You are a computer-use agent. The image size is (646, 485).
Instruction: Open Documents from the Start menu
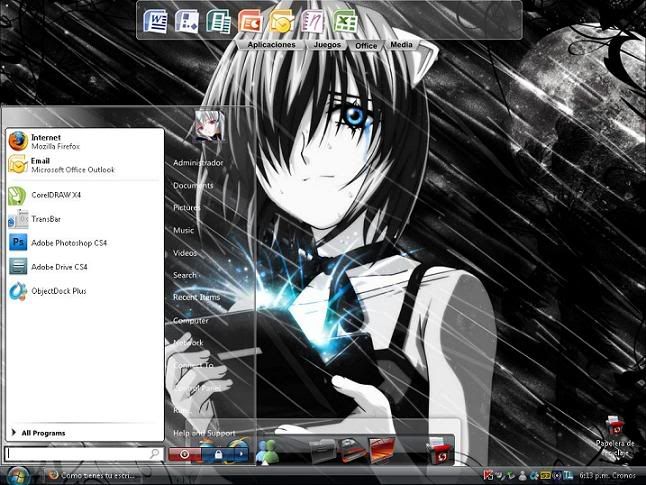click(193, 185)
